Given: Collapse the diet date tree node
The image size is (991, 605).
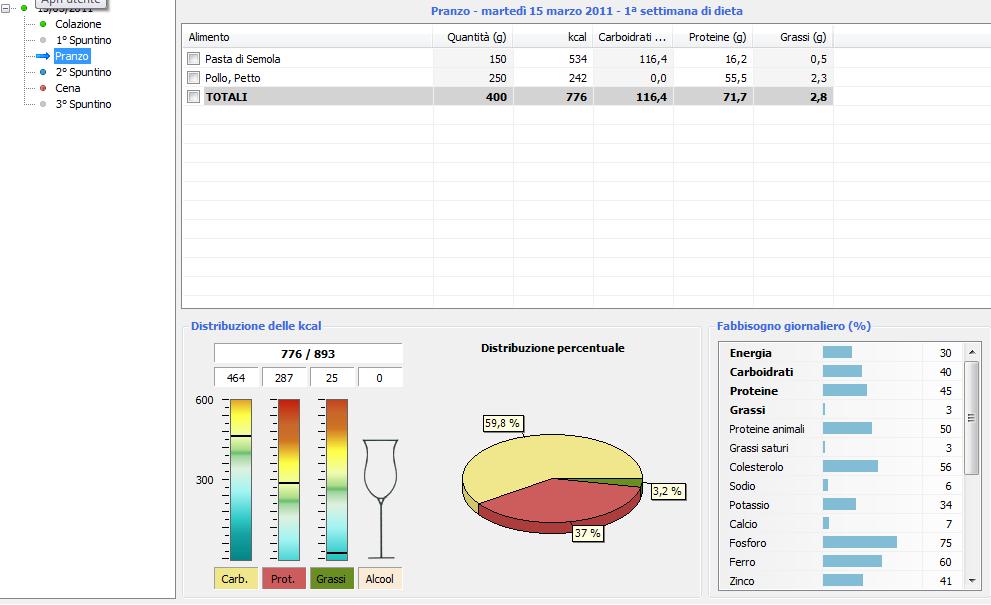Looking at the screenshot, I should coord(5,8).
